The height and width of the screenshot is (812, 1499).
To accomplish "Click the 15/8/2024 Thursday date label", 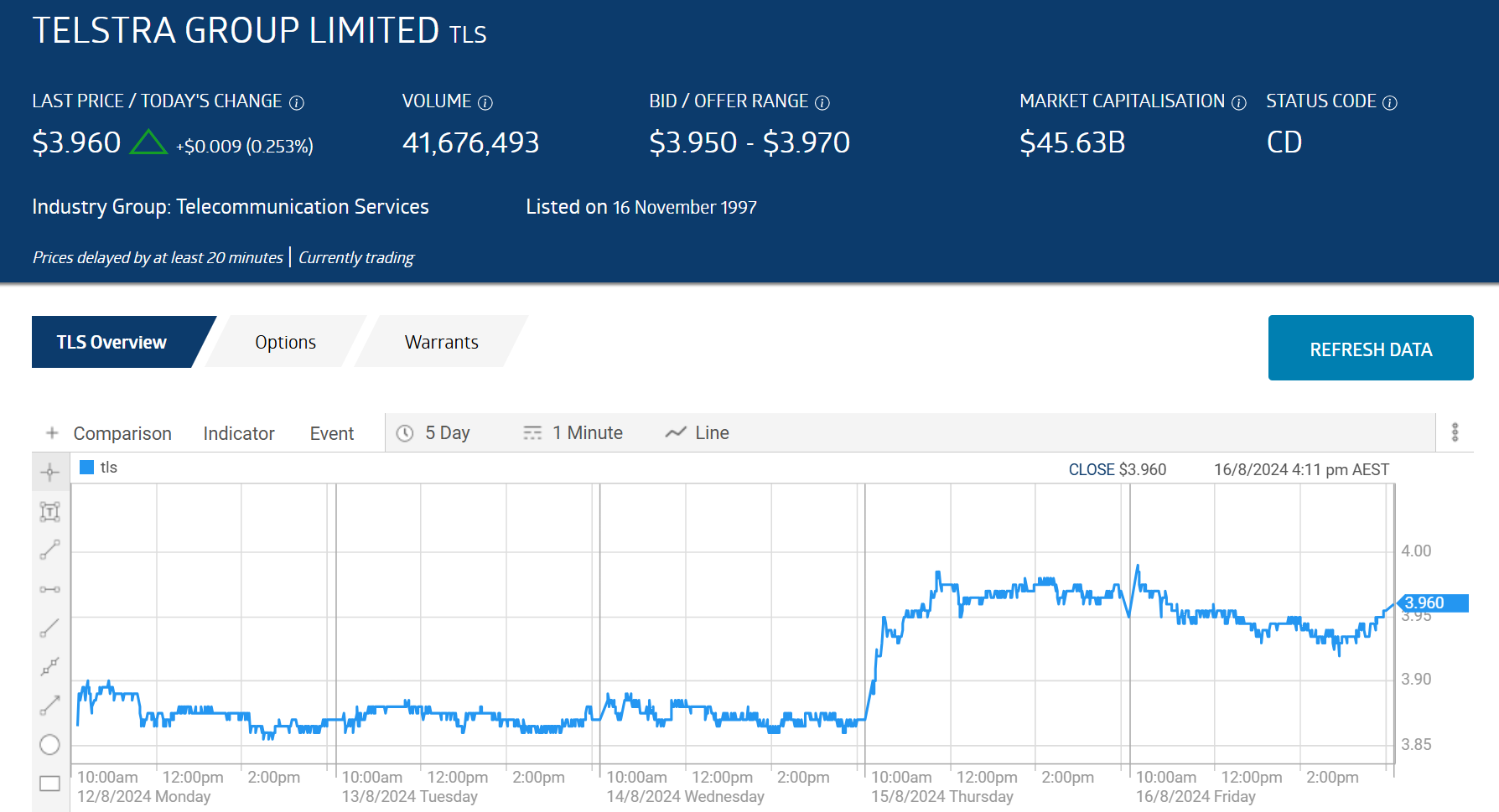I will 942,796.
